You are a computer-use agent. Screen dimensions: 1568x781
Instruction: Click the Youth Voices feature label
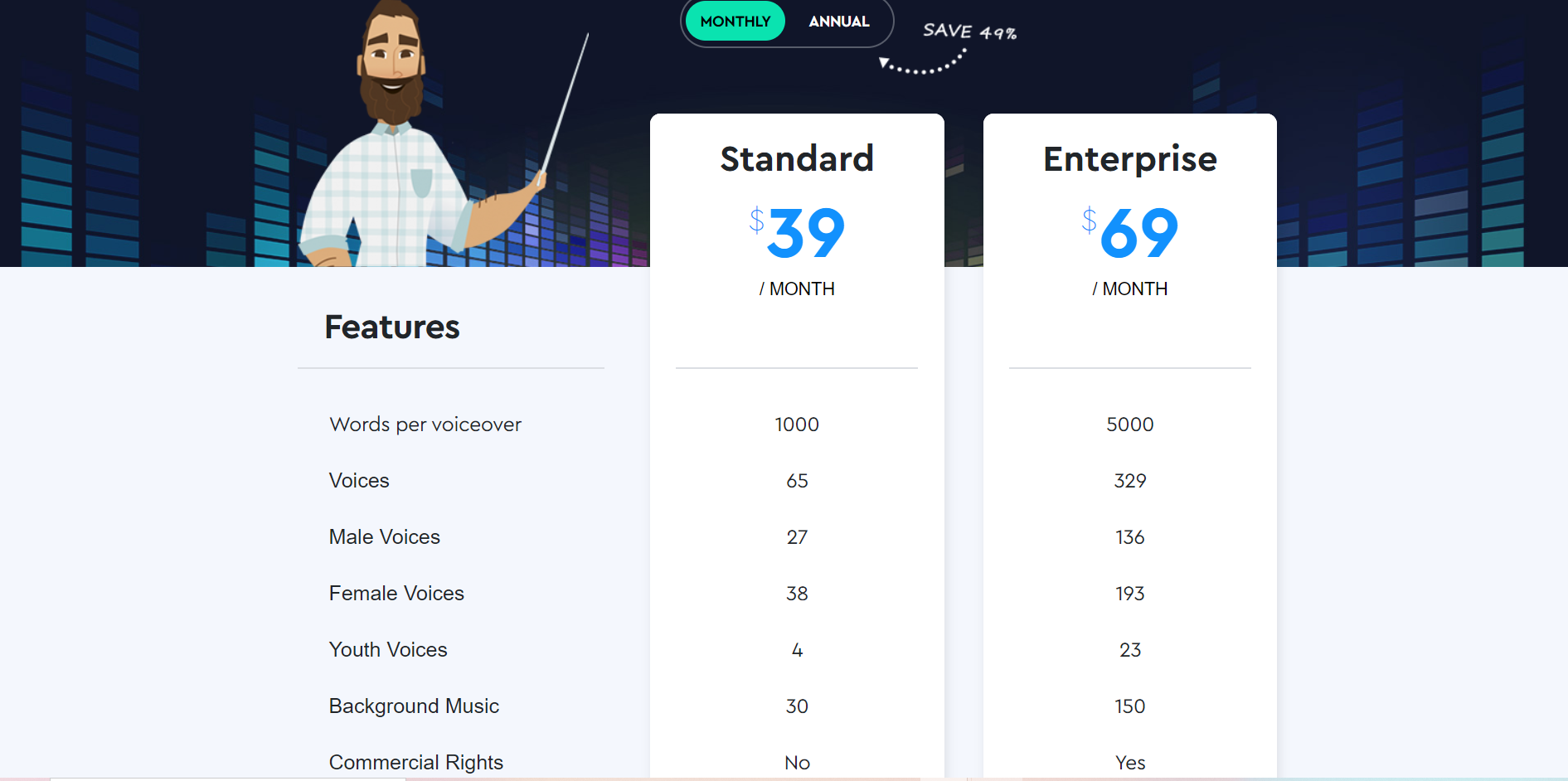(x=388, y=650)
